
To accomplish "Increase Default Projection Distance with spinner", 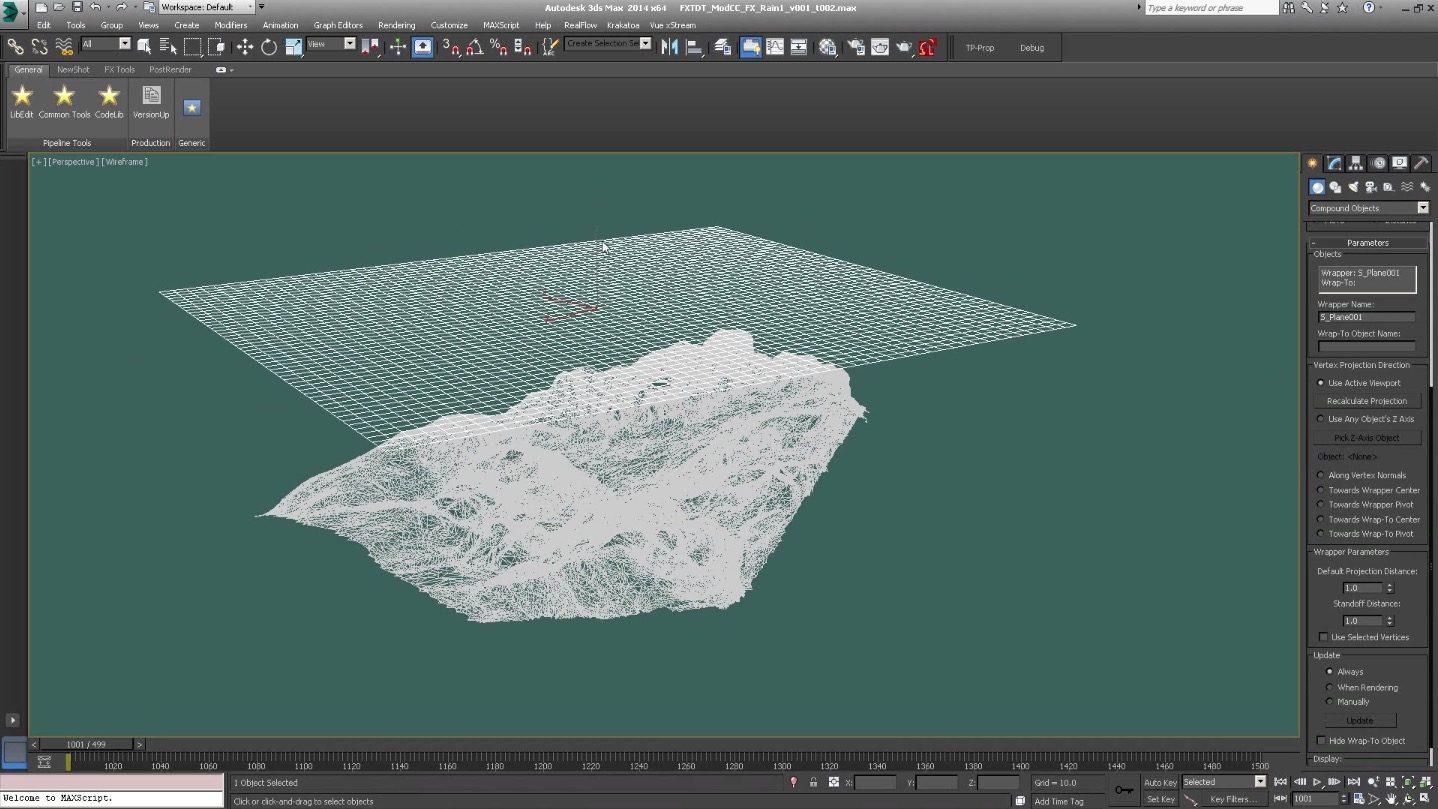I will pos(1389,585).
